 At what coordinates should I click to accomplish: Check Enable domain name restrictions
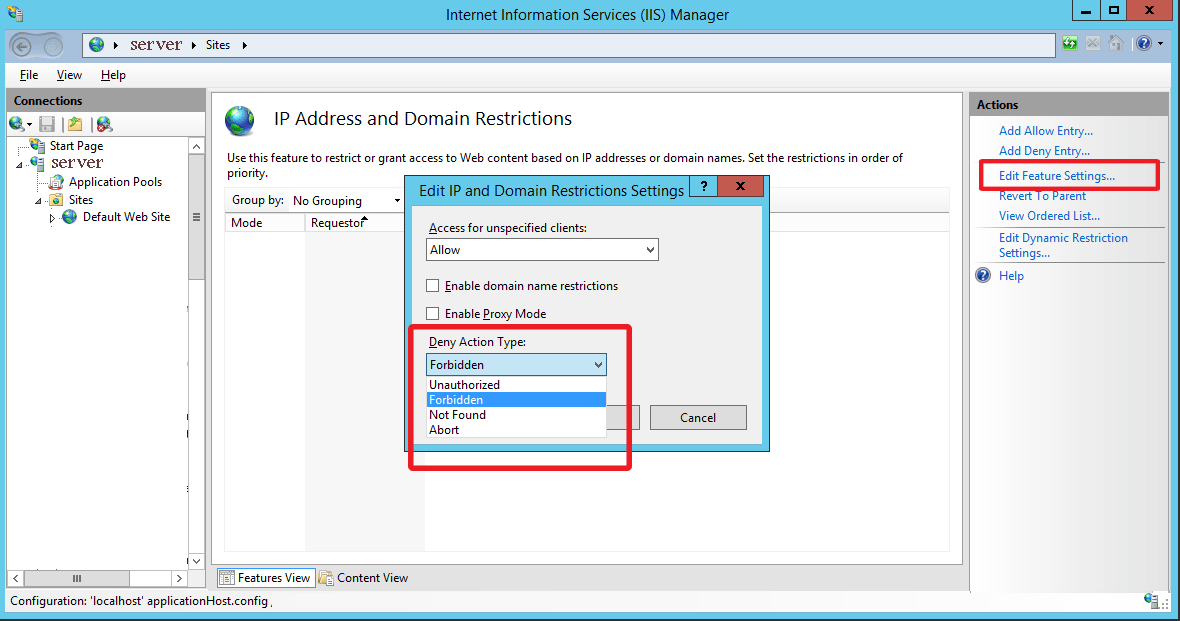click(433, 285)
